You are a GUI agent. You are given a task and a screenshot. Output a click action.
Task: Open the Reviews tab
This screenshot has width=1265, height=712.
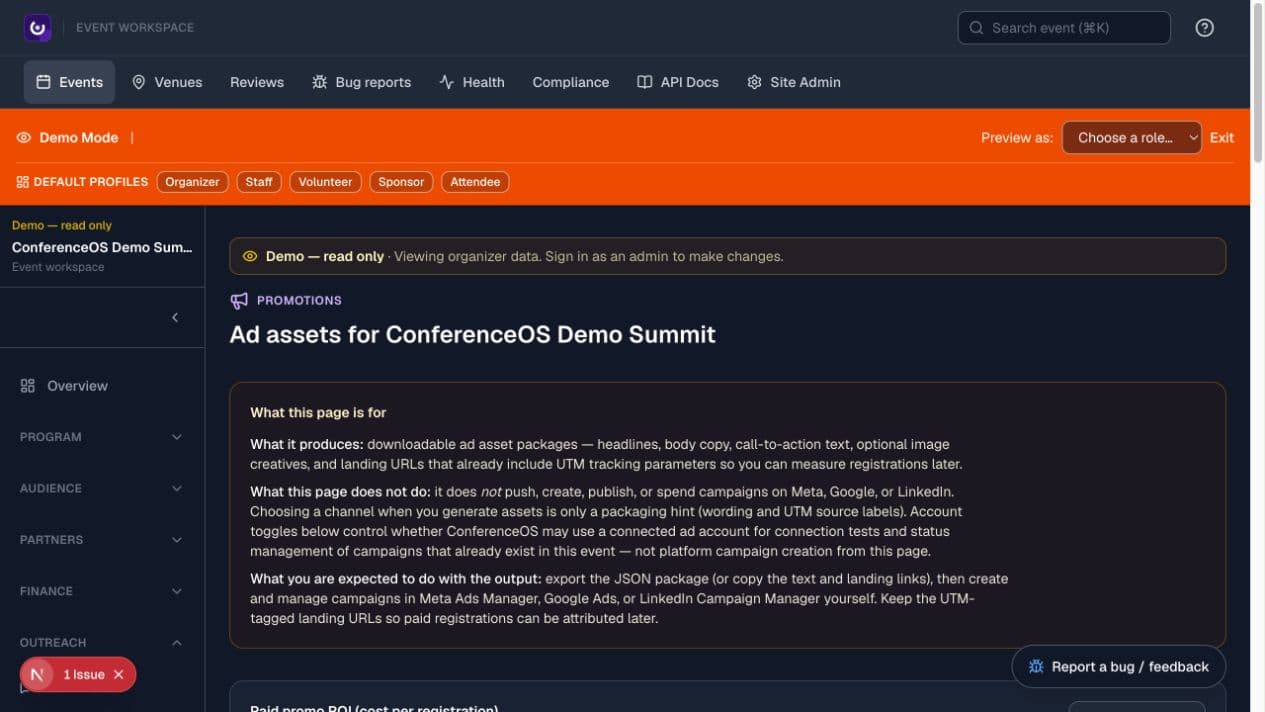[257, 82]
